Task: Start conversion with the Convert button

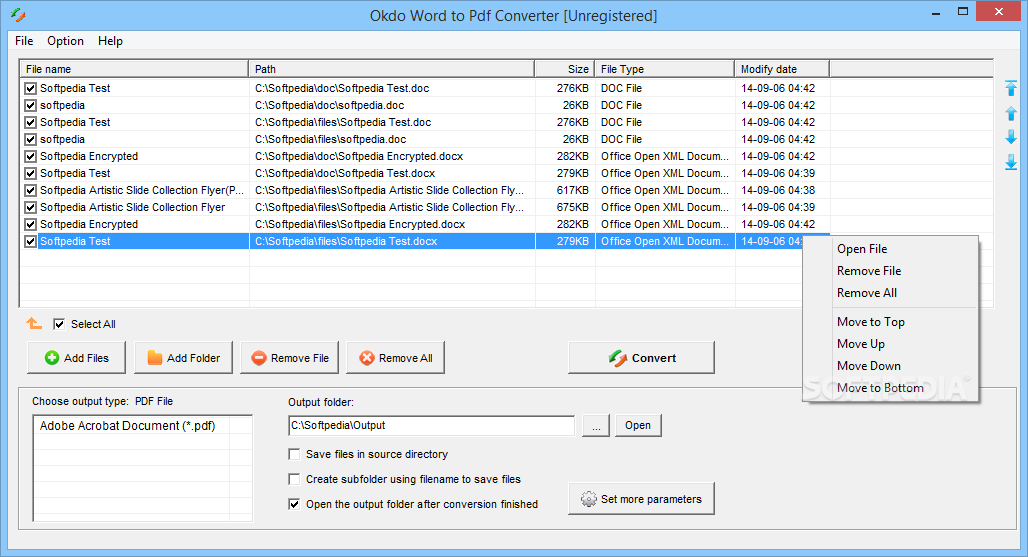Action: point(641,358)
